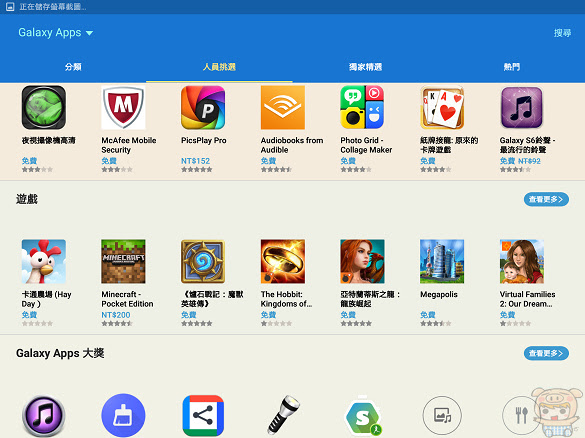Tap the star rating under PicsPlay Pro
Image resolution: width=585 pixels, height=438 pixels.
pos(197,169)
